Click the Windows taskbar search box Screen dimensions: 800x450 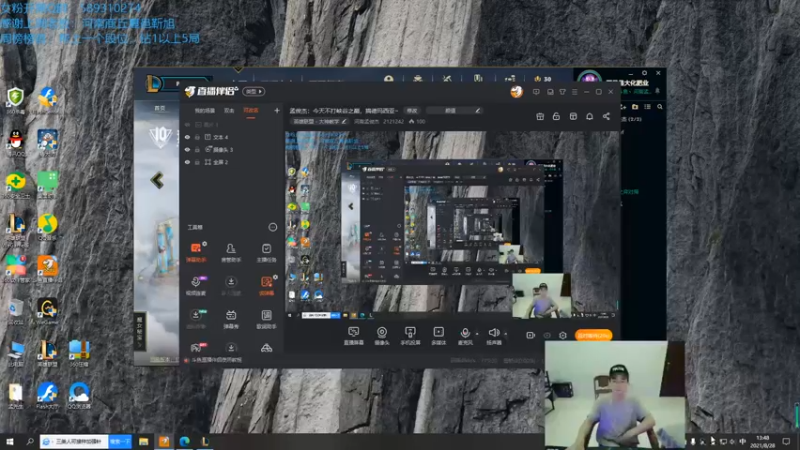point(74,441)
